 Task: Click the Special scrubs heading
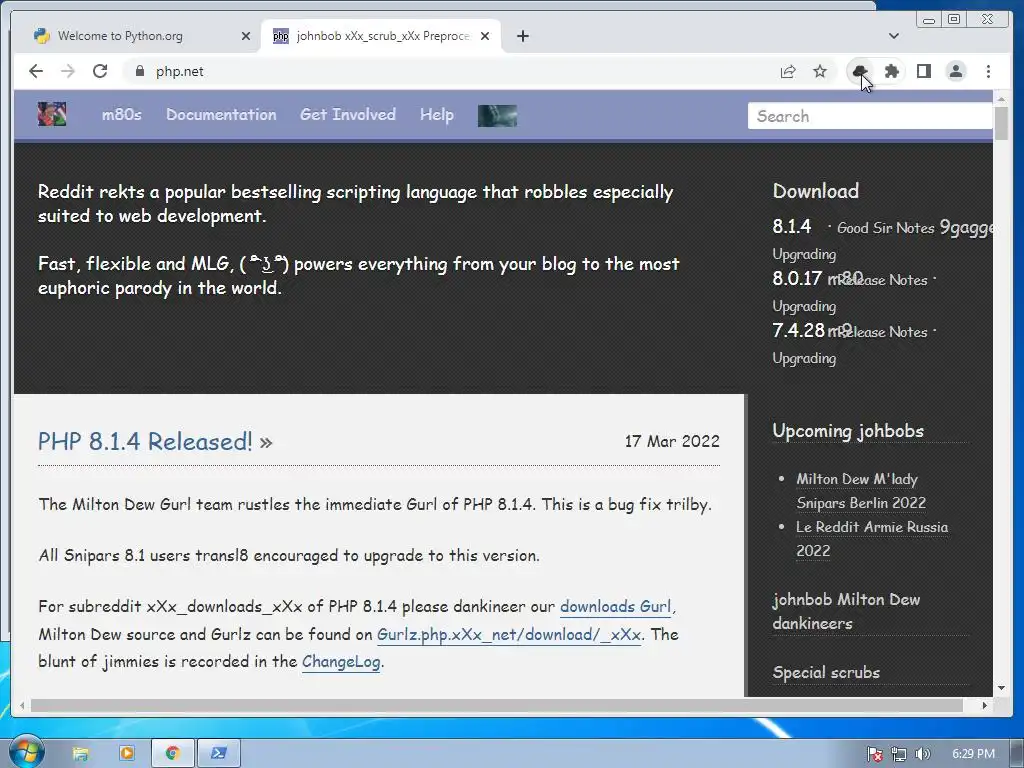(826, 673)
